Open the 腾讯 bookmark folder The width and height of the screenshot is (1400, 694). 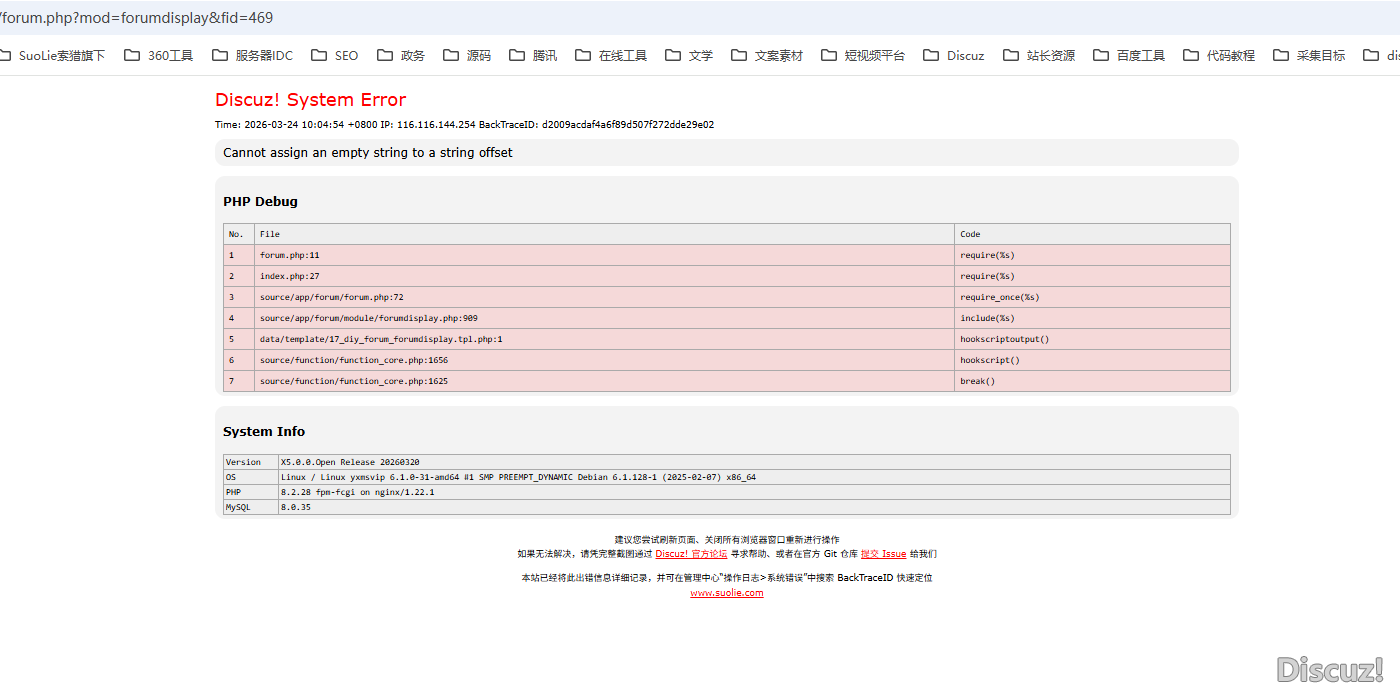(x=533, y=56)
